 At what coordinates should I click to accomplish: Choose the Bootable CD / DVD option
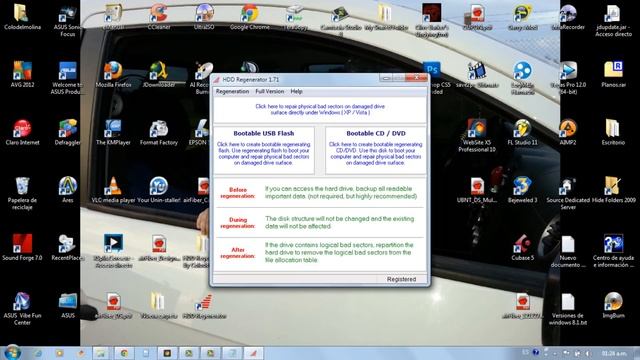(376, 150)
